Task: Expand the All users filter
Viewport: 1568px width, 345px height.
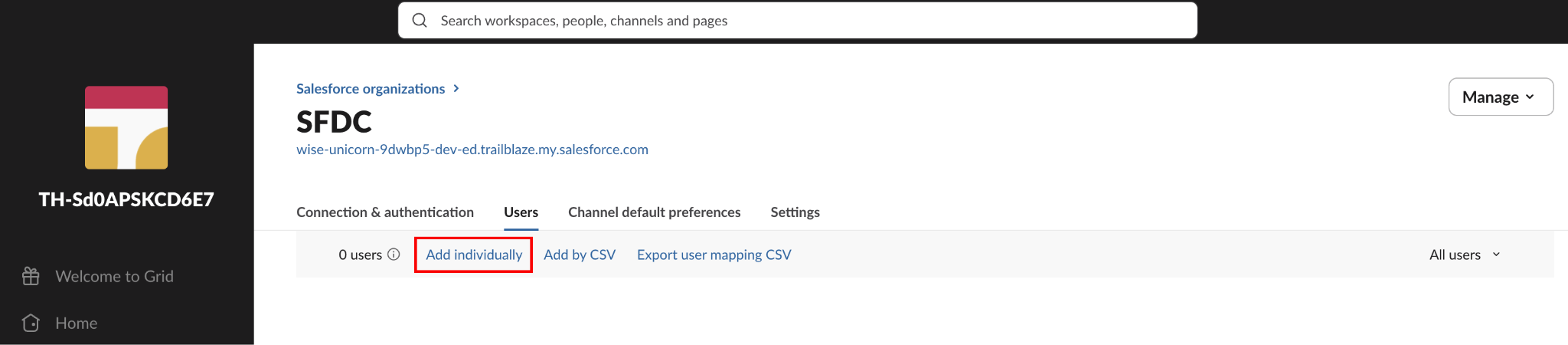Action: tap(1465, 255)
